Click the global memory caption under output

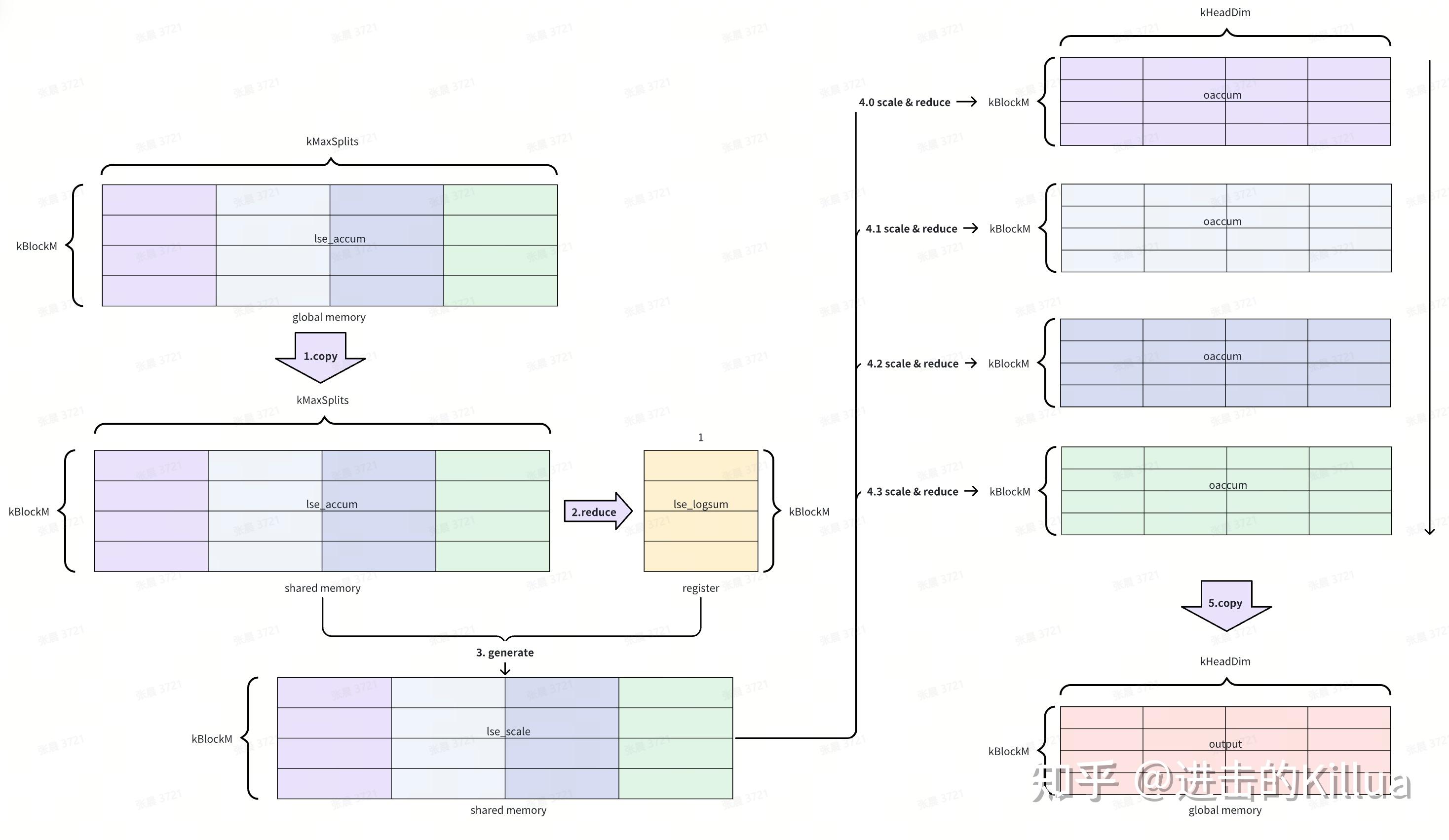coord(1225,810)
